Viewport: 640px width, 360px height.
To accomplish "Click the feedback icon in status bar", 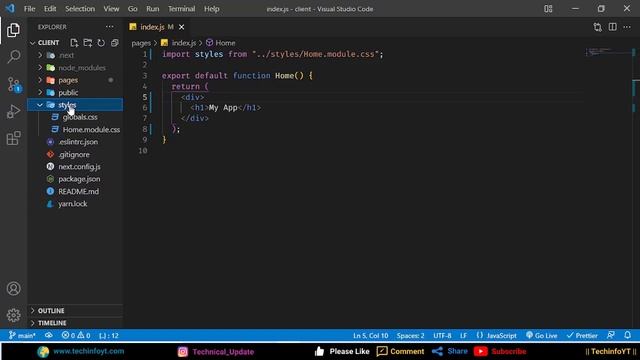I will pyautogui.click(x=611, y=335).
